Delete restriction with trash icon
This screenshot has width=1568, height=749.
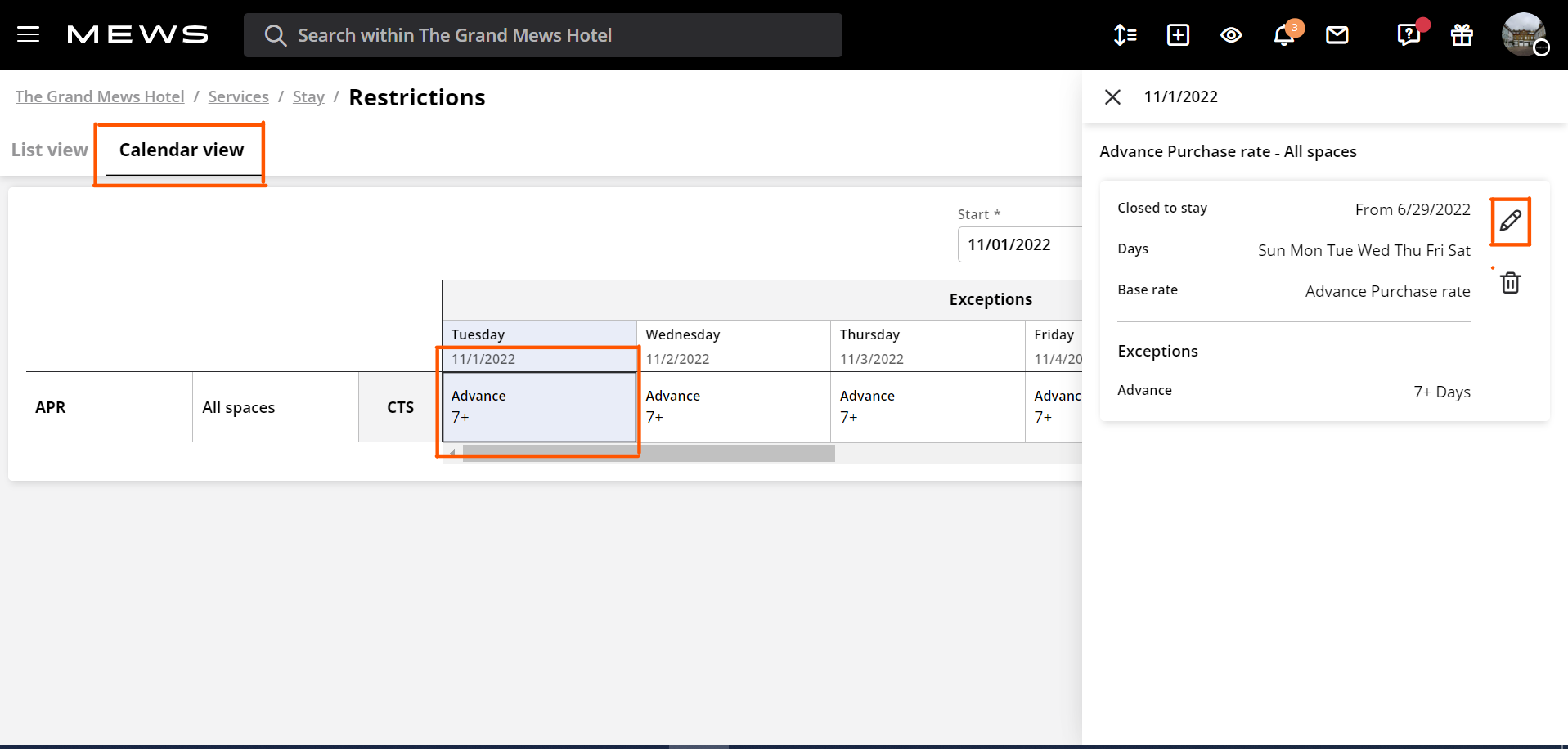point(1510,283)
